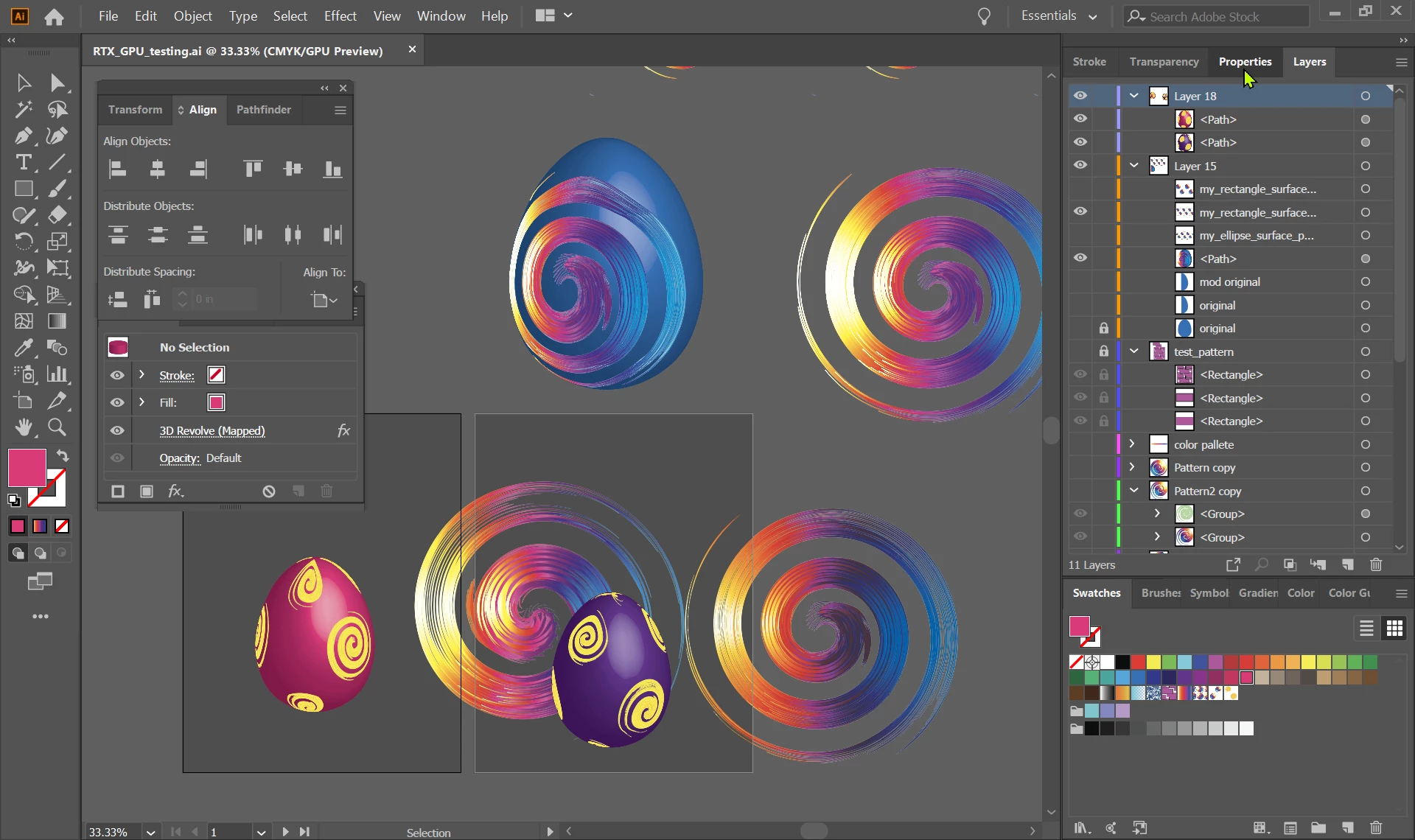Viewport: 1415px width, 840px height.
Task: Collapse Layer 15 tree
Action: 1134,166
